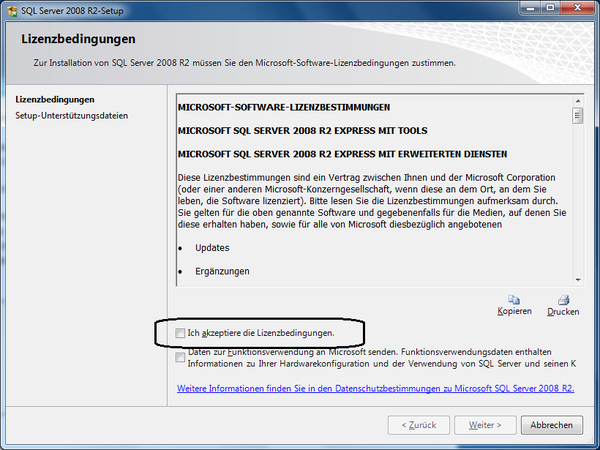This screenshot has height=450, width=600.
Task: Click the Drucken label
Action: tap(563, 311)
